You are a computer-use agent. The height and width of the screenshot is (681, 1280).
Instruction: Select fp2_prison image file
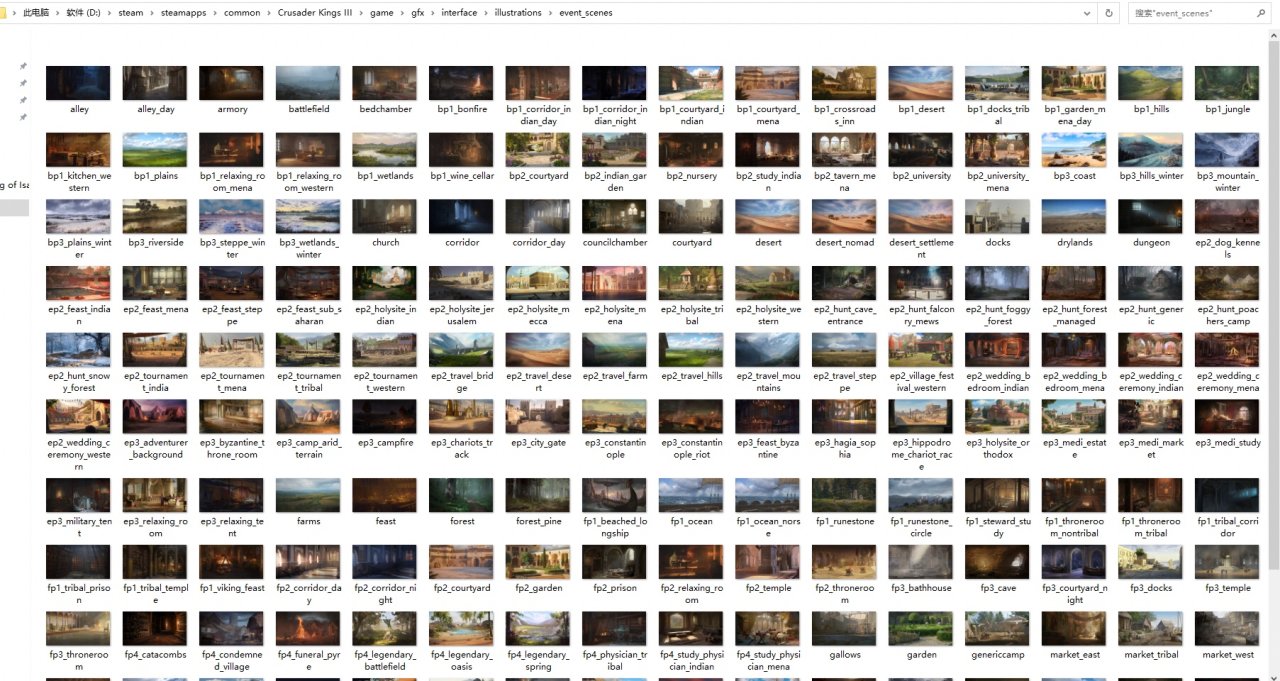point(615,562)
